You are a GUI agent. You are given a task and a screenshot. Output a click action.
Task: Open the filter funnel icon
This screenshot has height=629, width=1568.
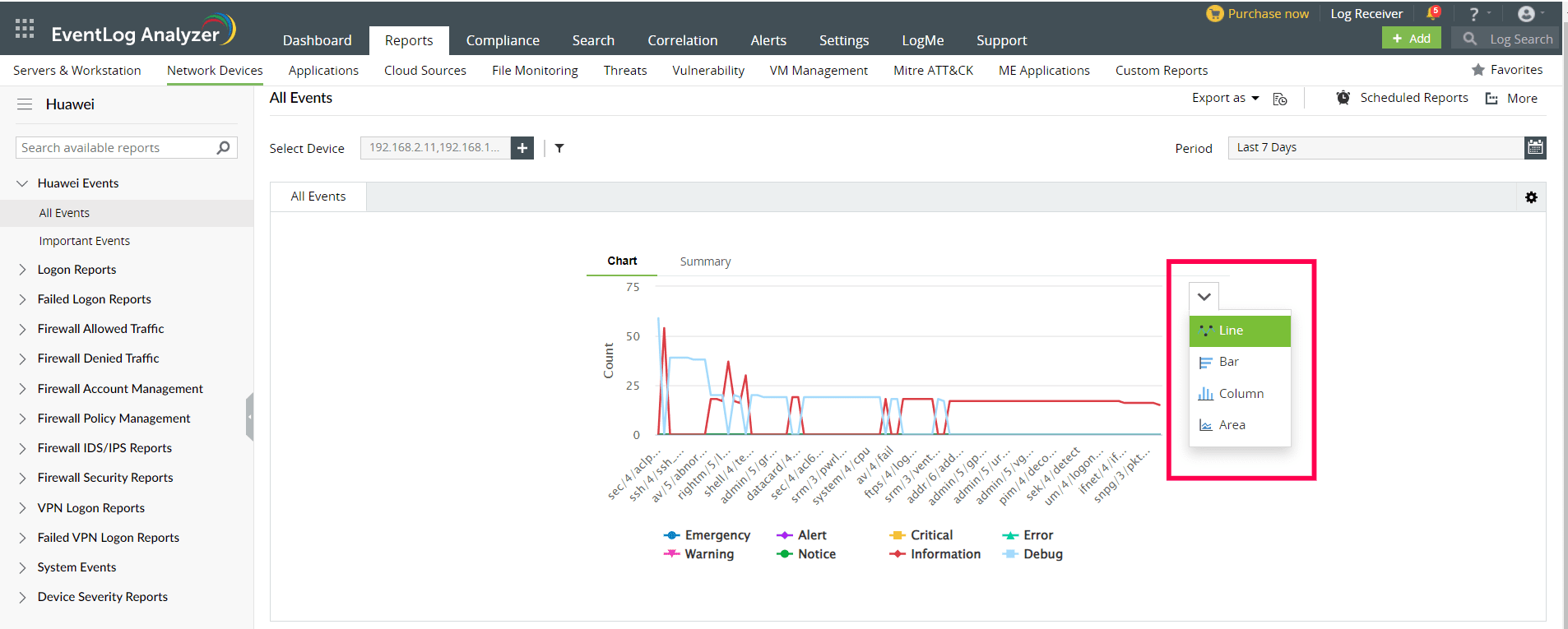pyautogui.click(x=559, y=148)
